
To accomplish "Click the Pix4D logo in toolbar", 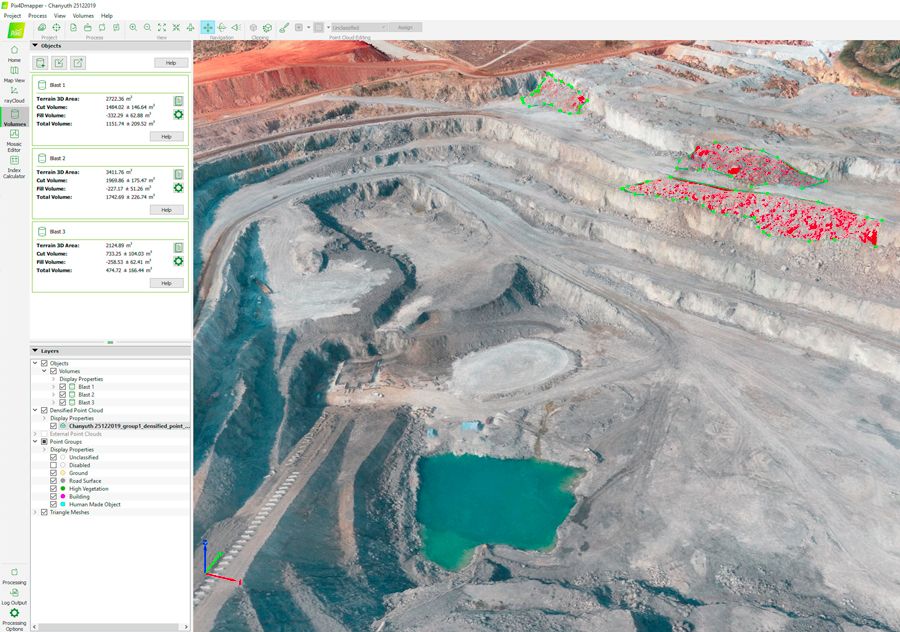I will click(x=15, y=30).
